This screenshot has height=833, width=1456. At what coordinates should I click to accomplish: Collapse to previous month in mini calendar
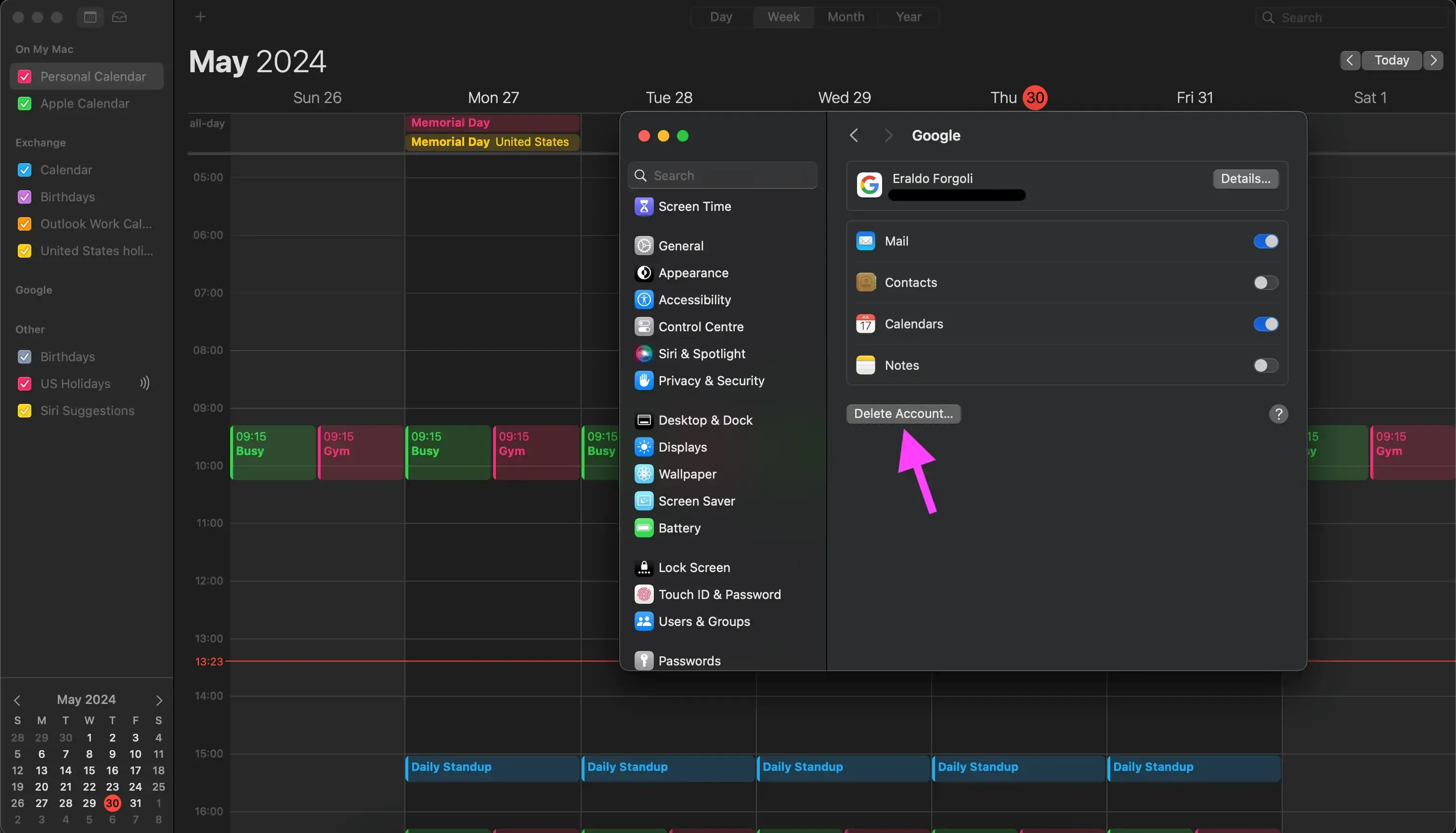[18, 699]
